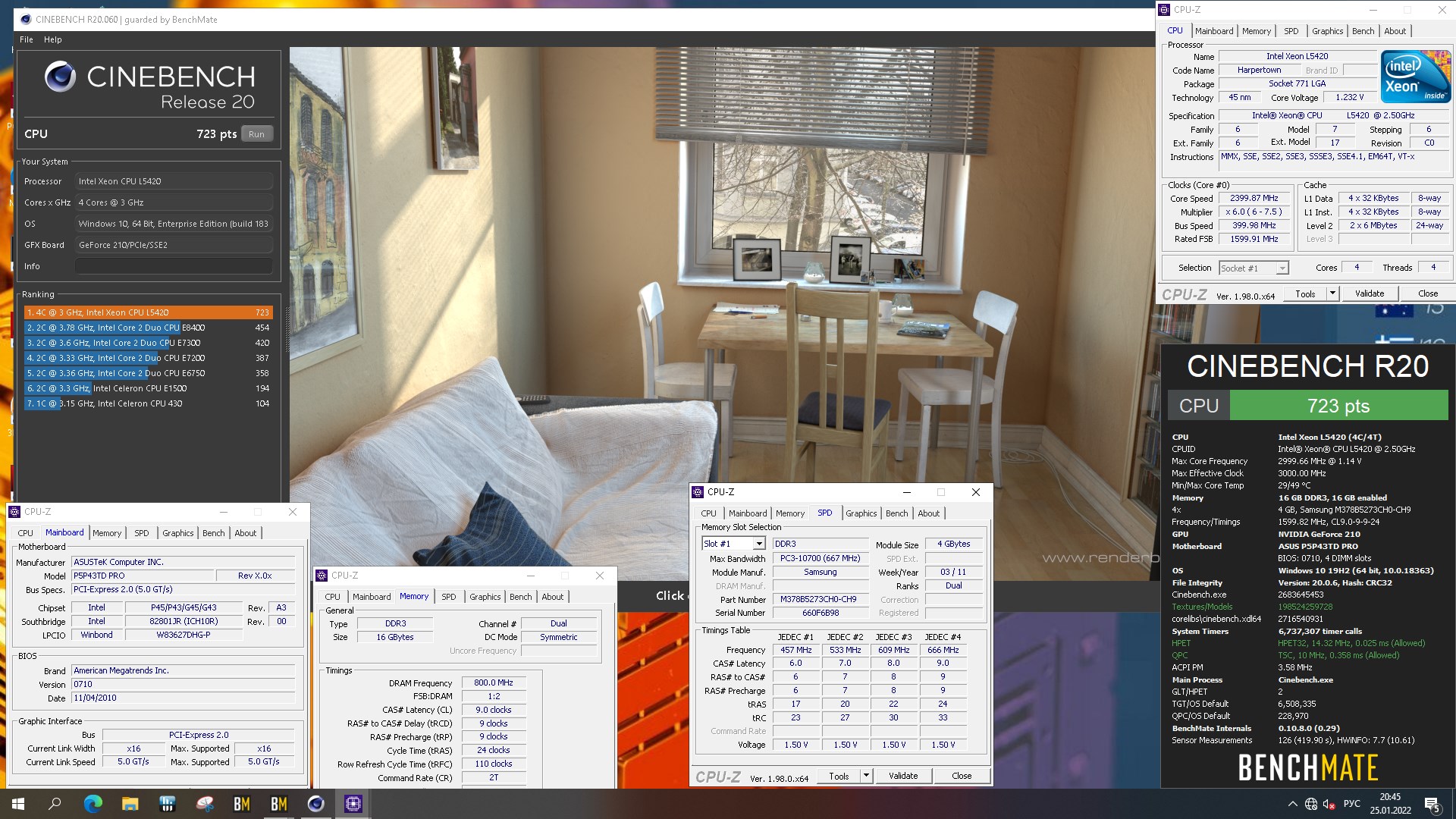
Task: Expand Tools arrow in the processor CPU-Z window
Action: (1332, 293)
